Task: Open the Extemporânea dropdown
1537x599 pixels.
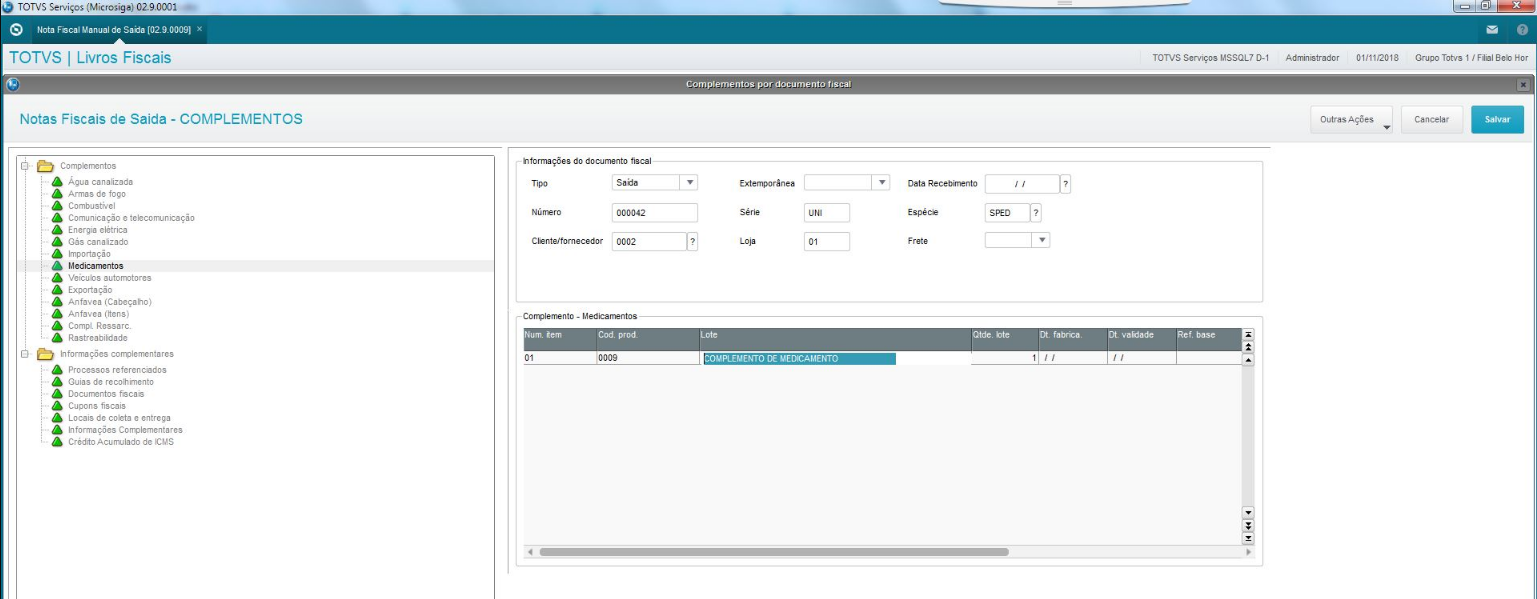Action: pos(881,183)
